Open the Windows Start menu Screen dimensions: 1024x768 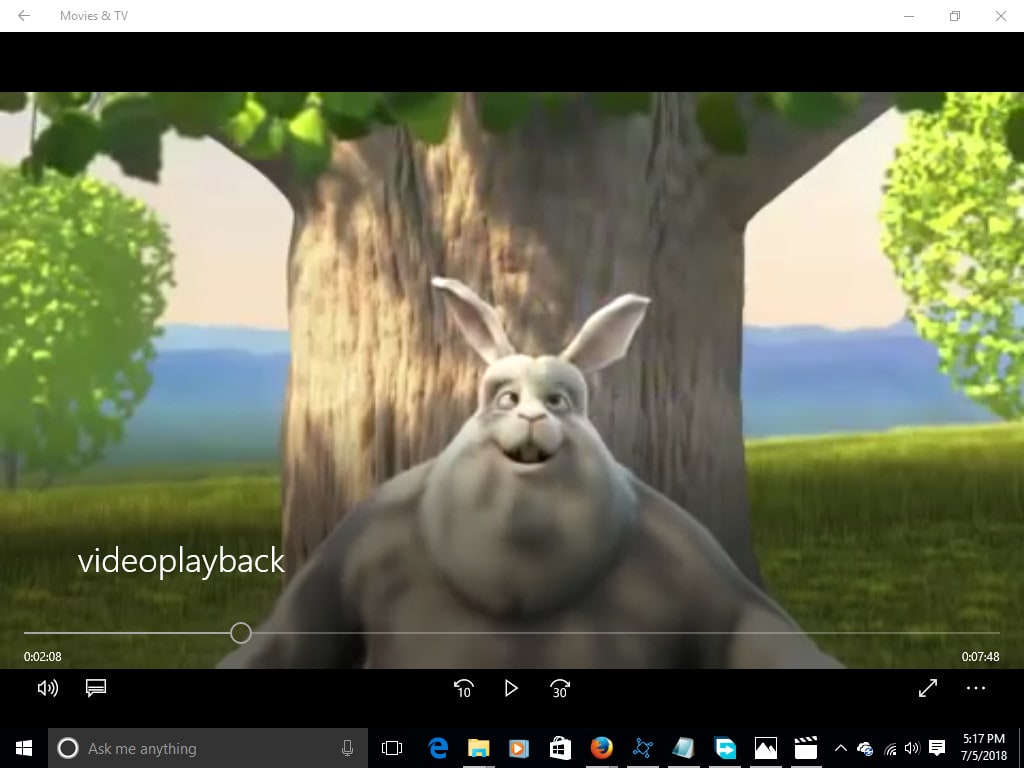tap(24, 748)
